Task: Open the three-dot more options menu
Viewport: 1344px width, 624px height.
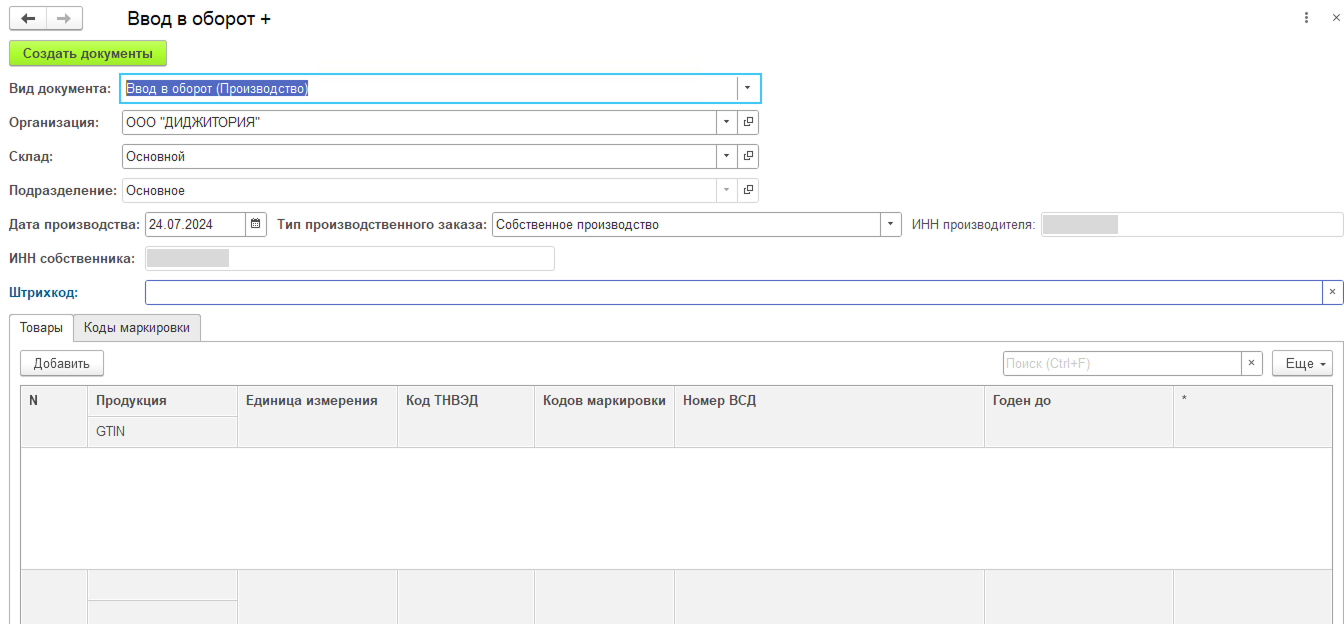Action: click(1306, 18)
